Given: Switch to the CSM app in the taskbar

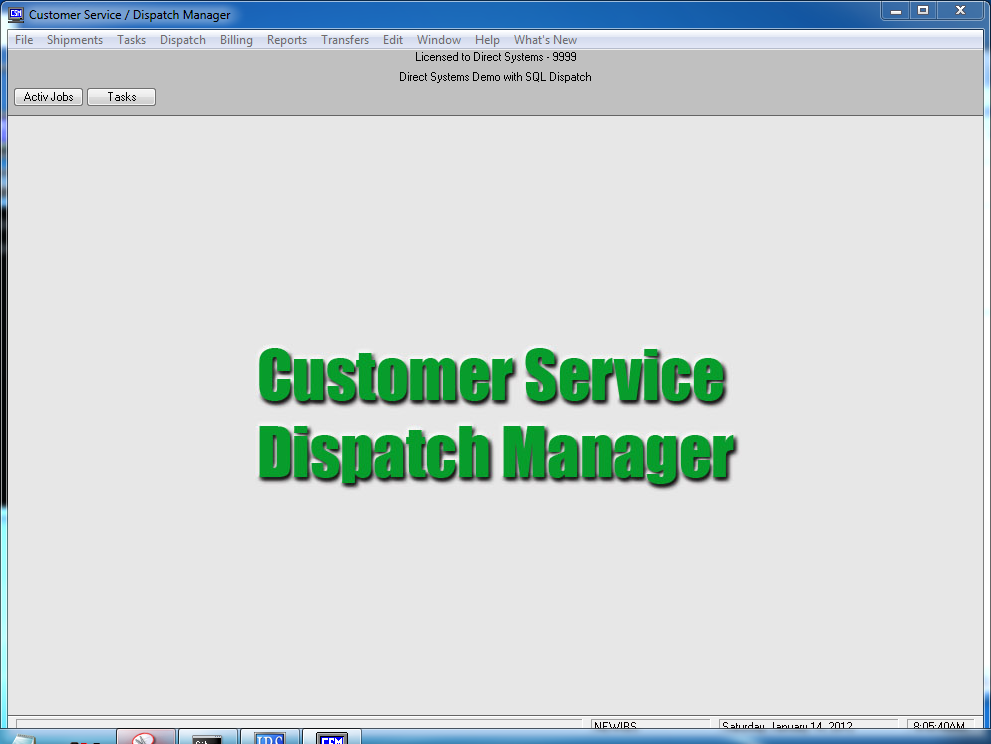Looking at the screenshot, I should pos(331,738).
